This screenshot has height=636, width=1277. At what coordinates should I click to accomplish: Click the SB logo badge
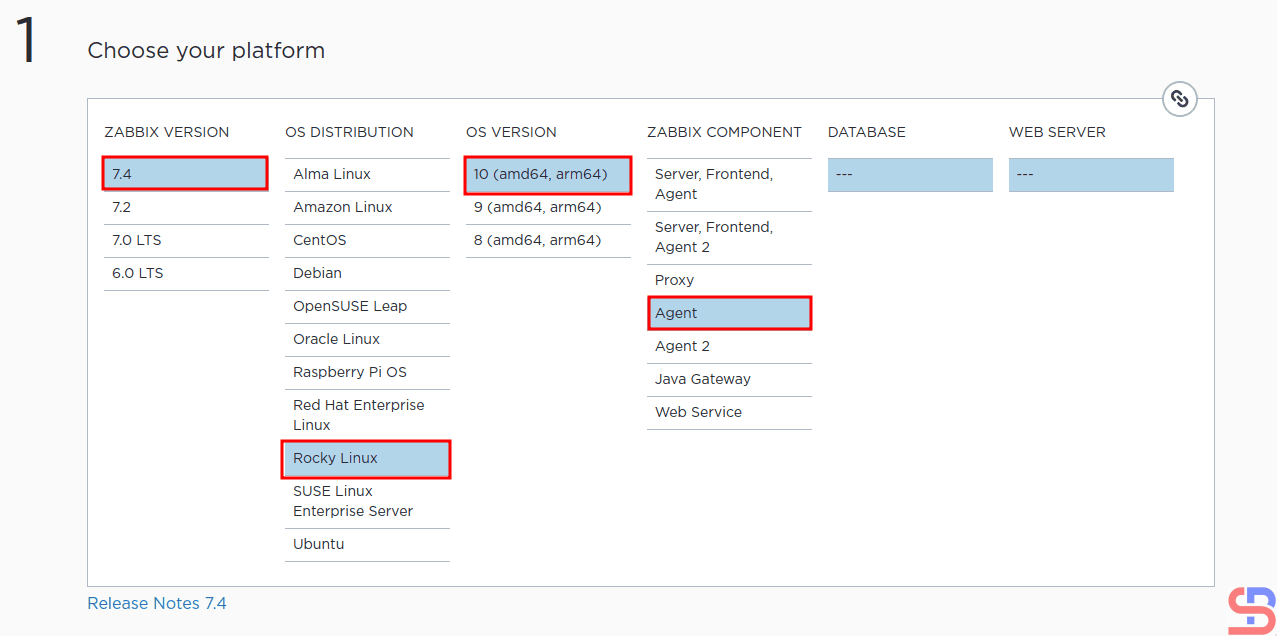click(1251, 610)
